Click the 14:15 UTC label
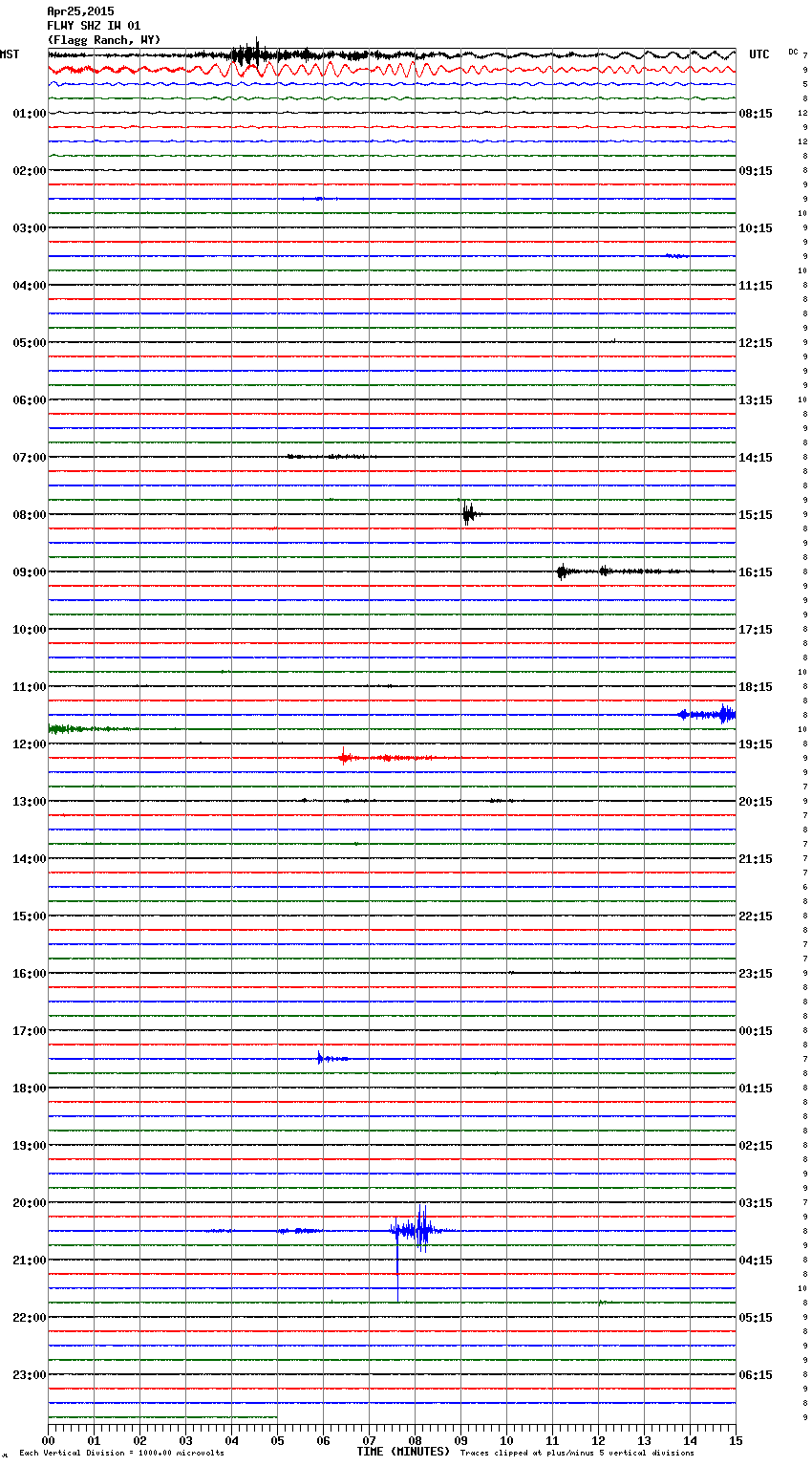Screen dimensions: 812x1466 (756, 458)
